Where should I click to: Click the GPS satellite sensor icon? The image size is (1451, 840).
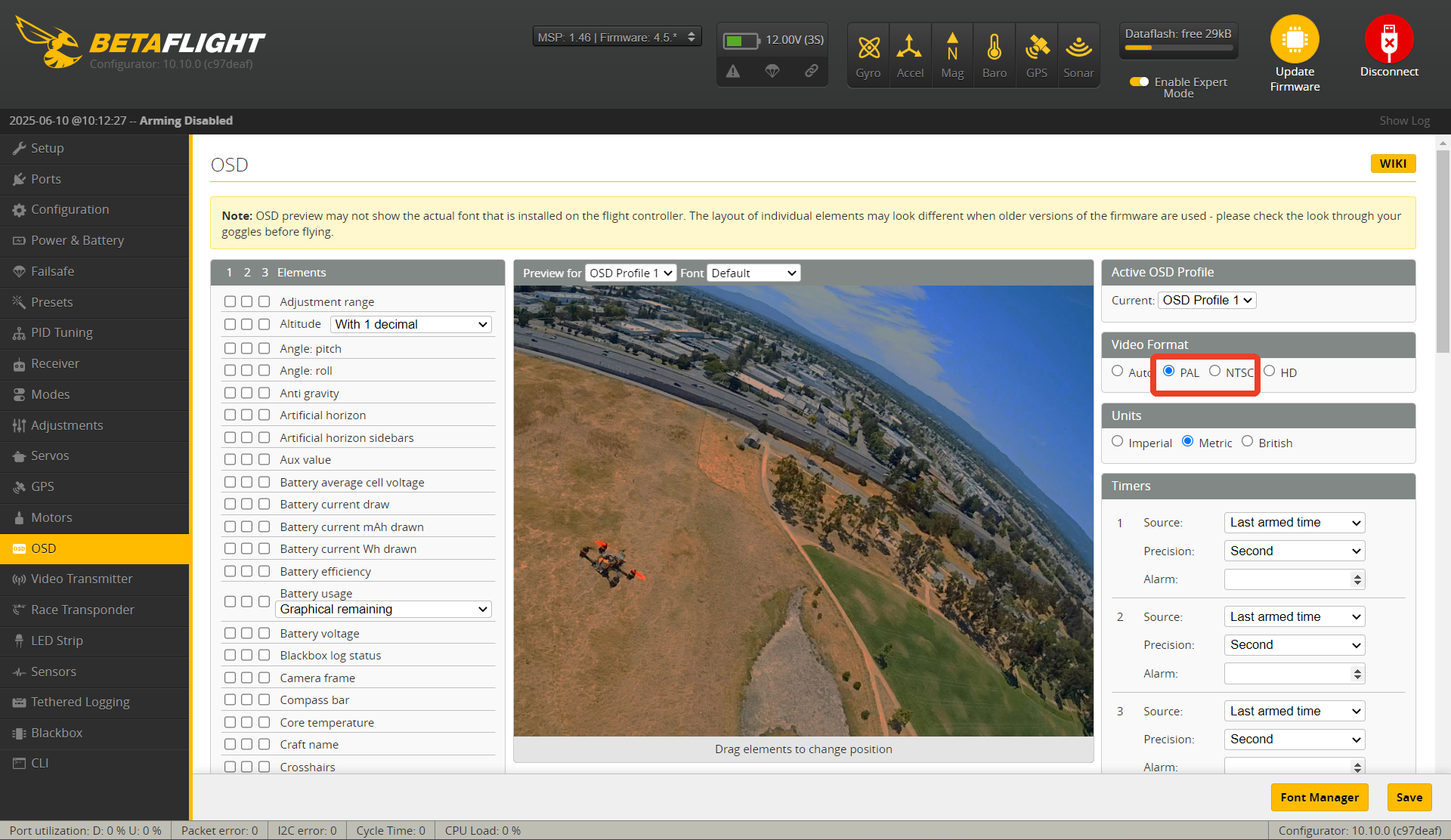pyautogui.click(x=1037, y=47)
